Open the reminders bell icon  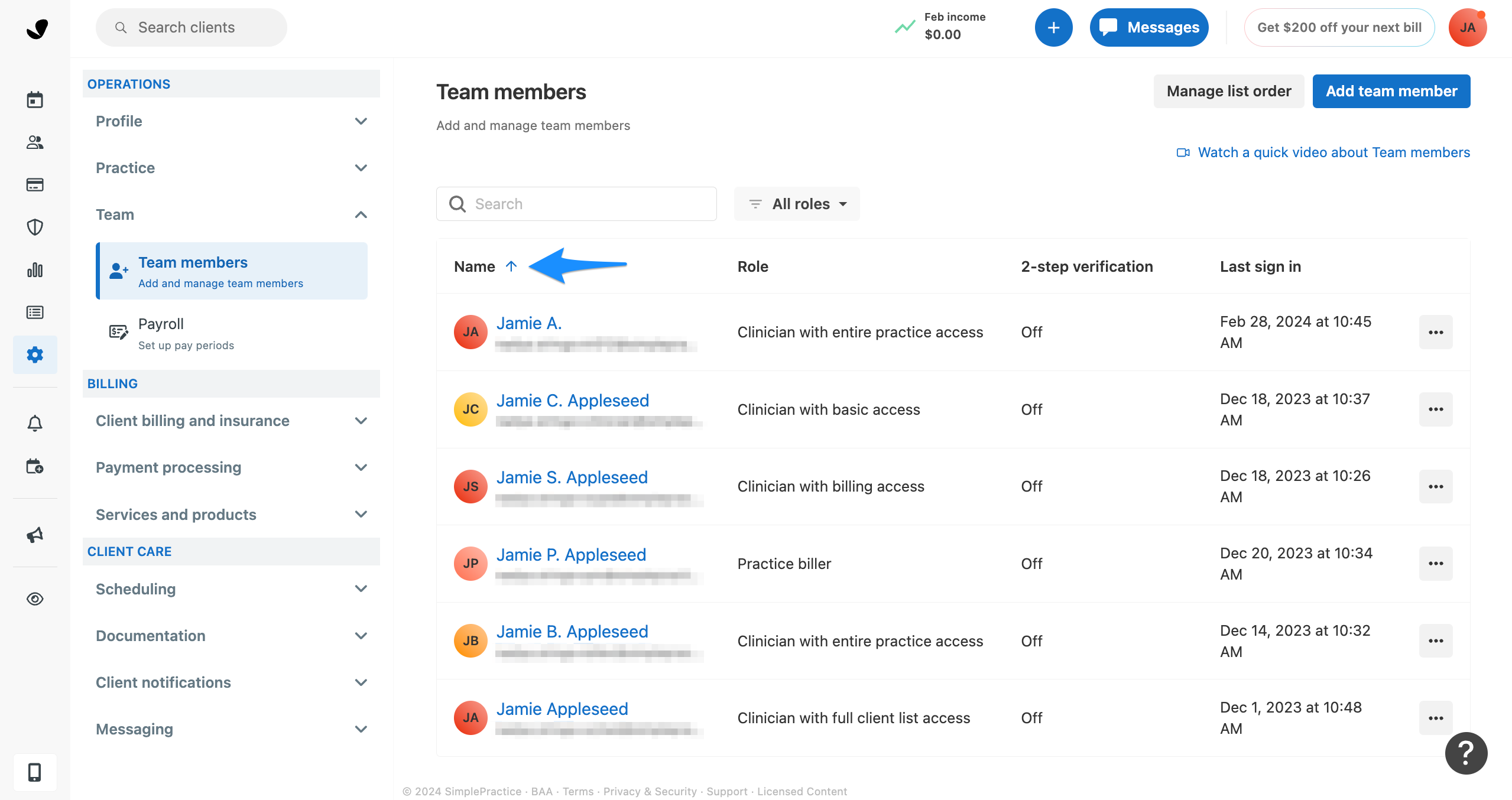pos(35,423)
